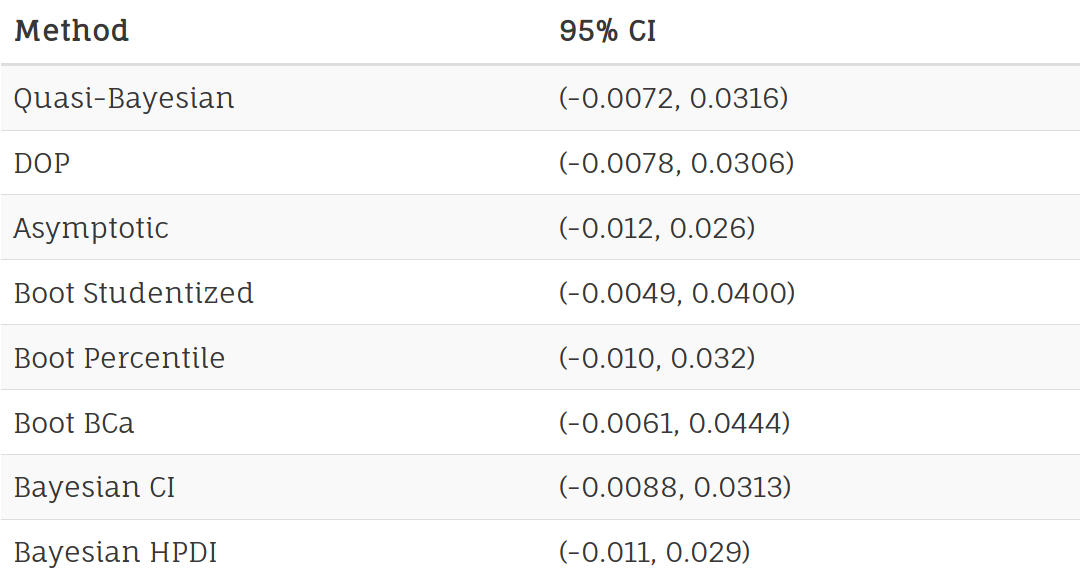Click the Boot Studentized method cell
Image resolution: width=1080 pixels, height=580 pixels.
[x=134, y=293]
